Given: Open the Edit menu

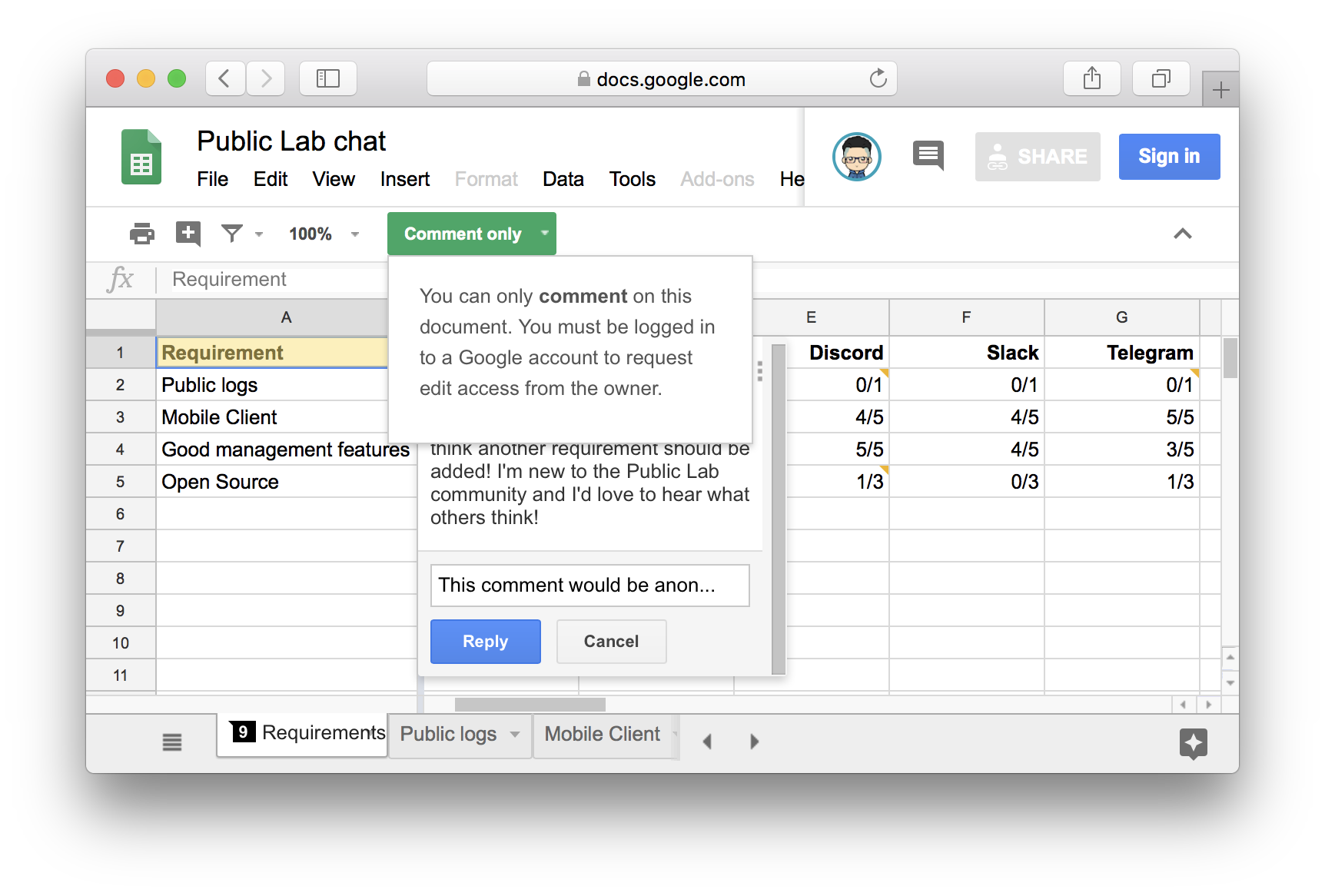Looking at the screenshot, I should (271, 179).
